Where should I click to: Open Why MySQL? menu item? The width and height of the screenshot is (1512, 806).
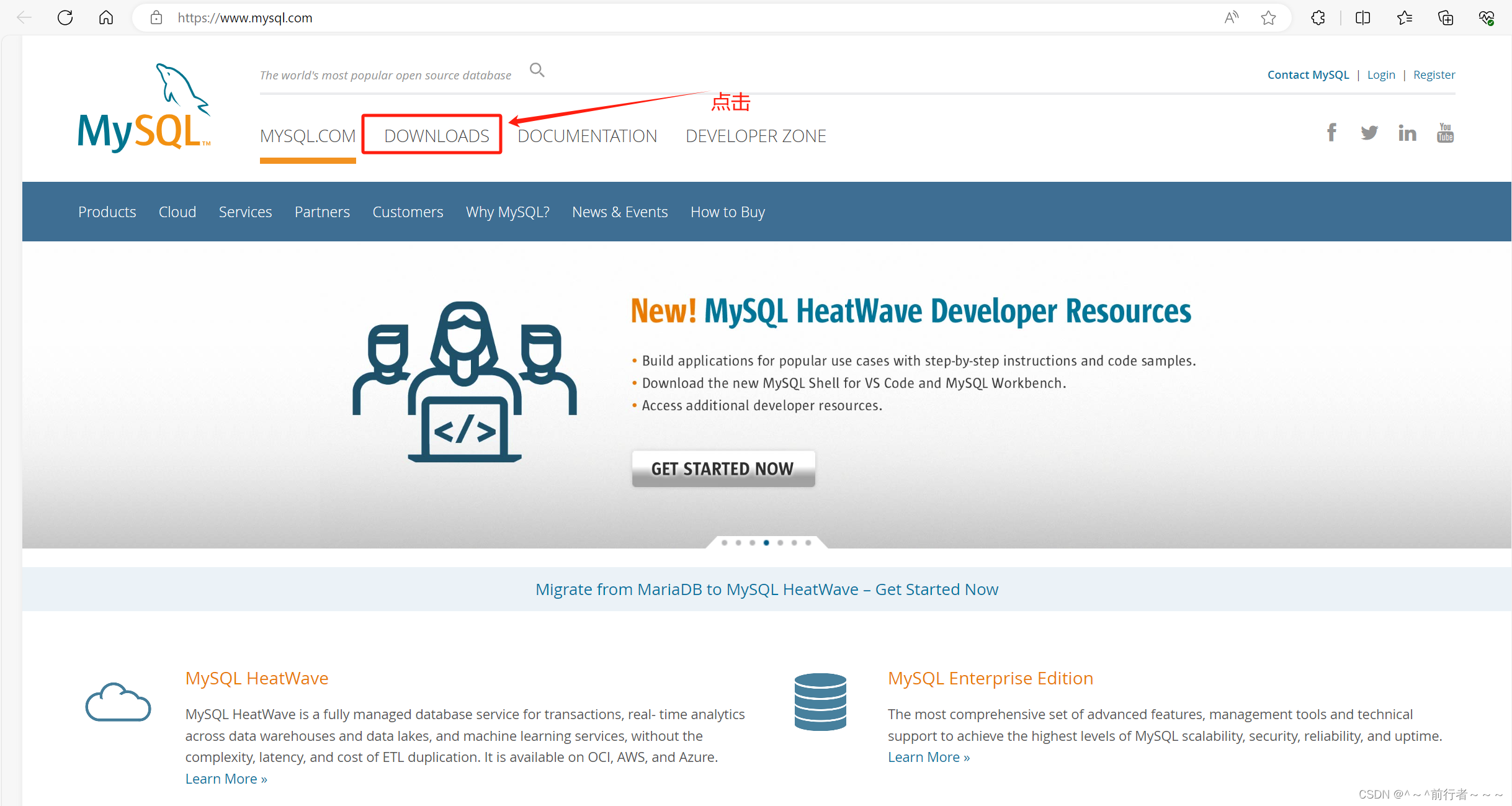508,212
